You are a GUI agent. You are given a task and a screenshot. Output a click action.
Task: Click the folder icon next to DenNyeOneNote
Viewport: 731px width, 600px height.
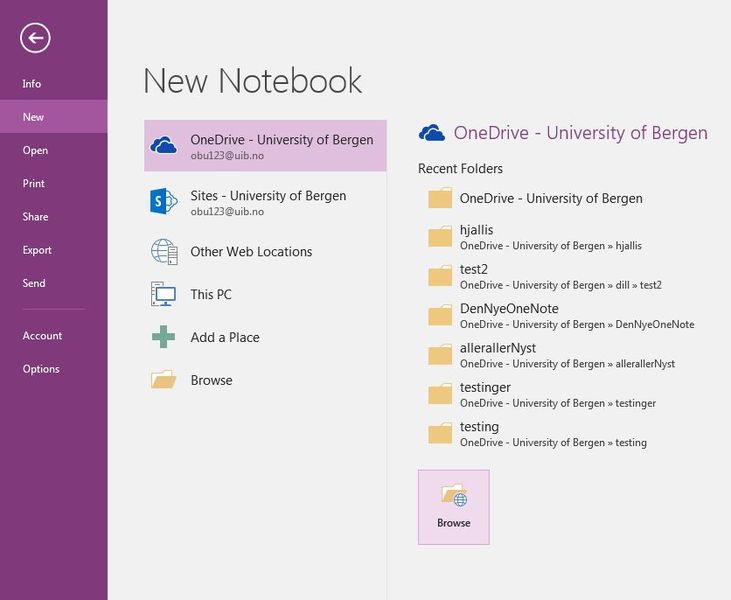click(440, 315)
